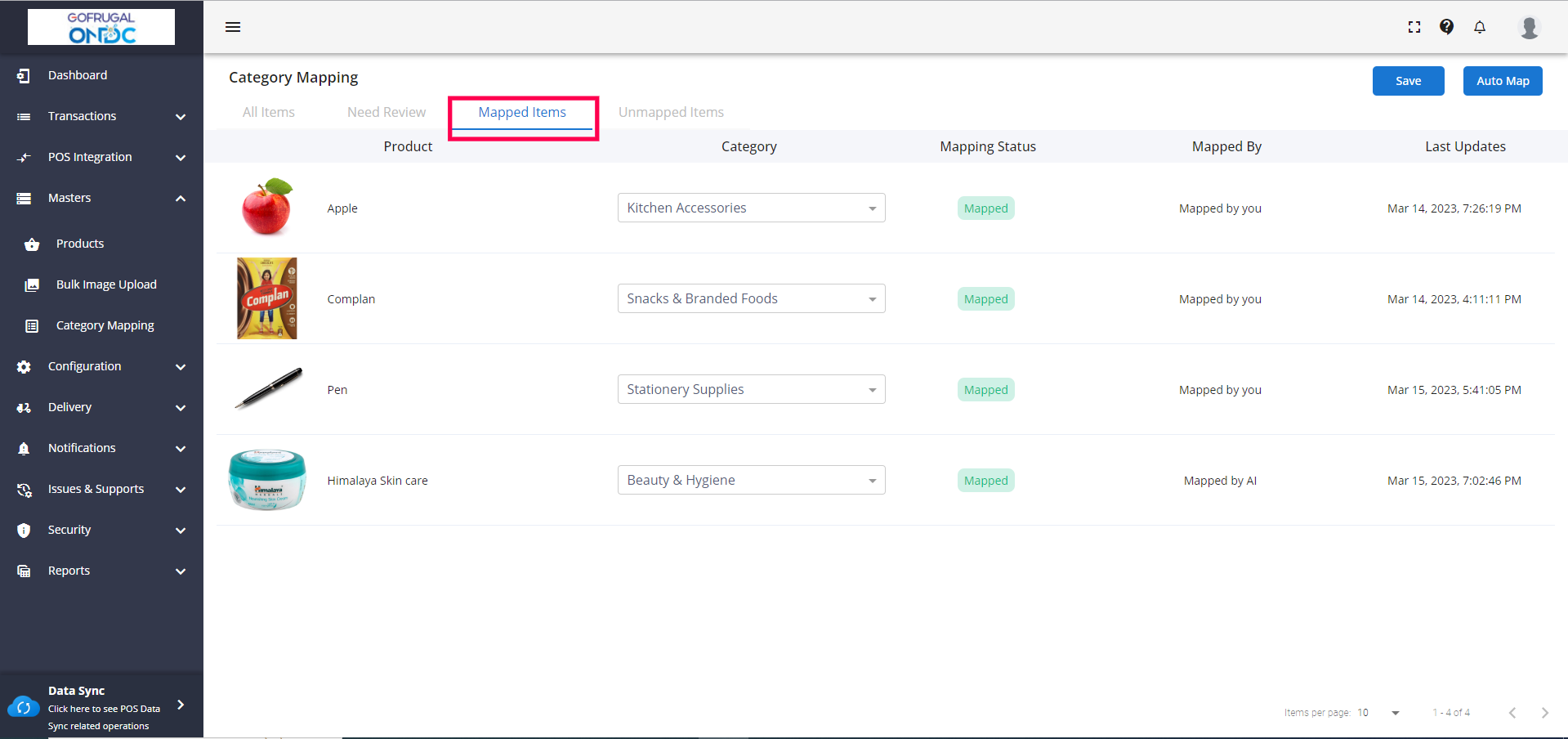
Task: Go to next page arrow
Action: click(1544, 713)
